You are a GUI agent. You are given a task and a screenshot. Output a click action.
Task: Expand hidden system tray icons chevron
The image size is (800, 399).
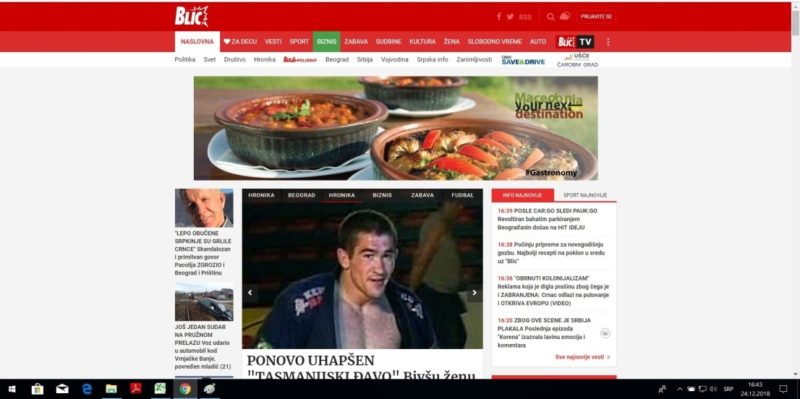click(x=680, y=389)
